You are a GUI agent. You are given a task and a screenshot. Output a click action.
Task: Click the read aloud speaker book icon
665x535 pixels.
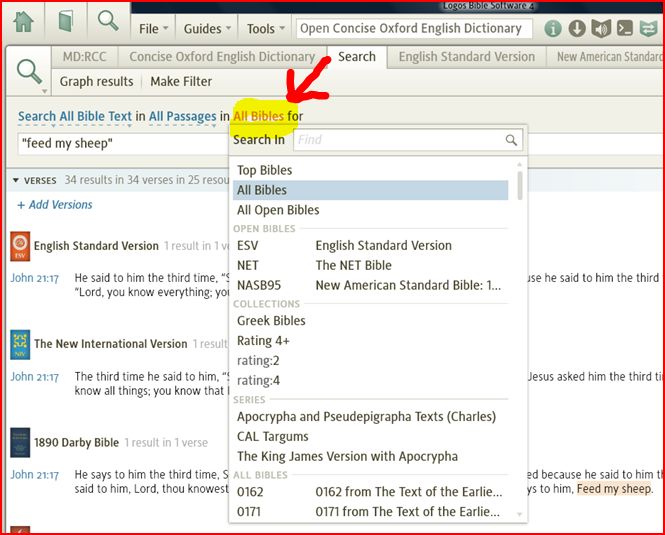point(601,28)
